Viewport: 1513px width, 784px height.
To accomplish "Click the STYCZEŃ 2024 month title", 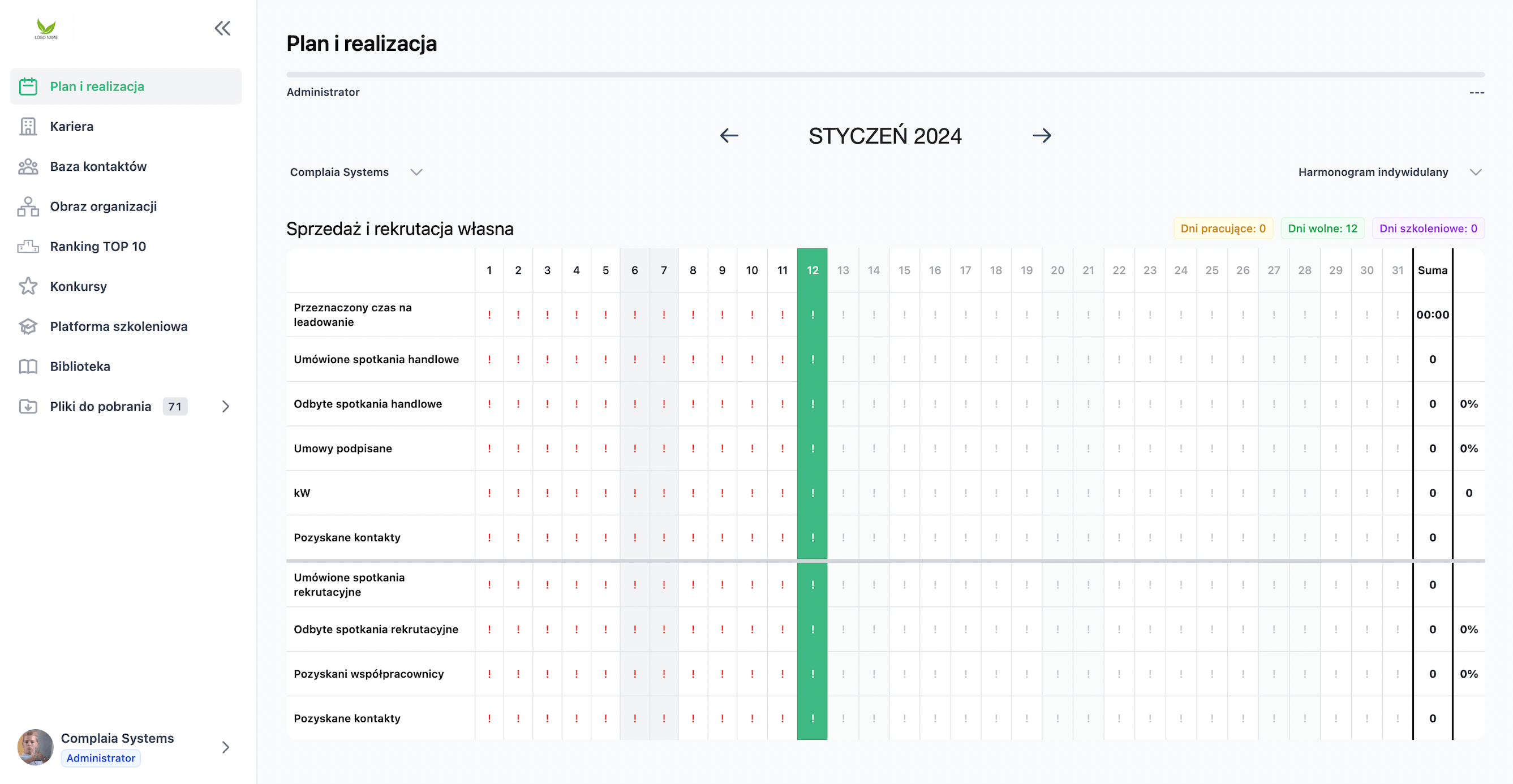I will point(885,136).
